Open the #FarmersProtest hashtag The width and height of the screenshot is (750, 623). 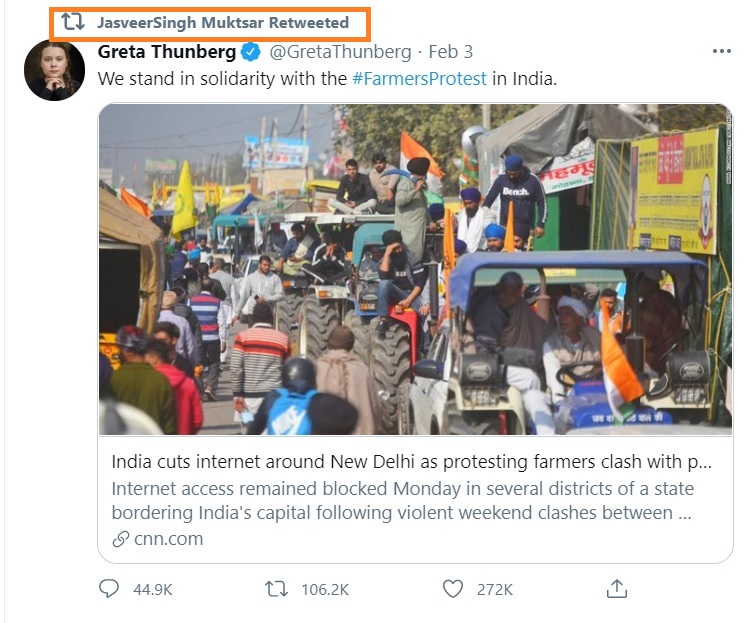click(419, 79)
